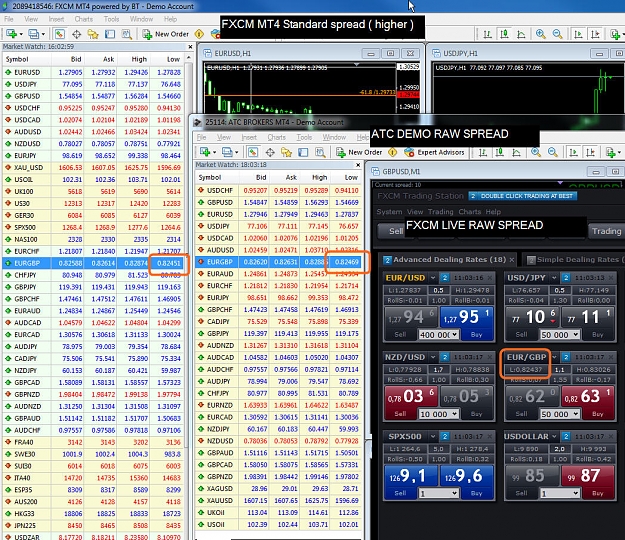The width and height of the screenshot is (625, 540).
Task: Select line chart icon in FXCM MT4 toolbar
Action: click(521, 34)
